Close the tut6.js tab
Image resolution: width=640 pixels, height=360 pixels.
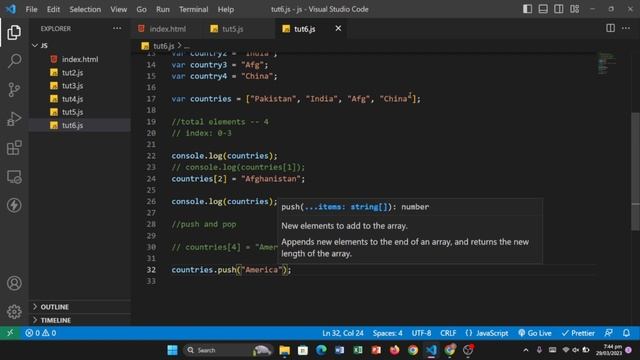click(x=338, y=28)
